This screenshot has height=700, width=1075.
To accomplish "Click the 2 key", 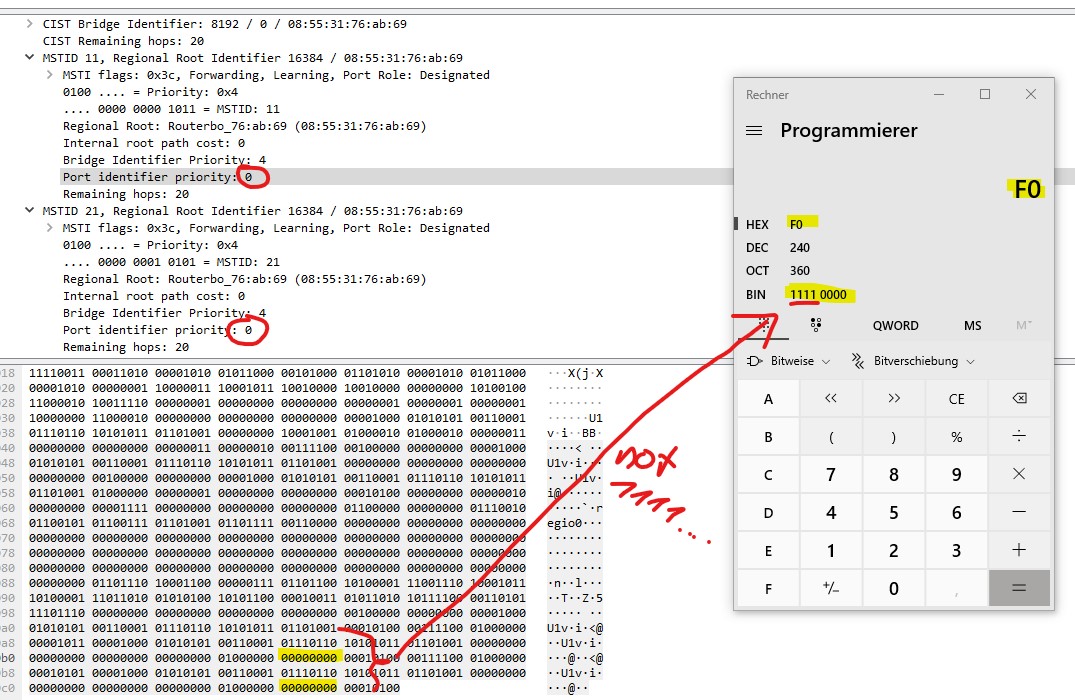I will (x=894, y=550).
